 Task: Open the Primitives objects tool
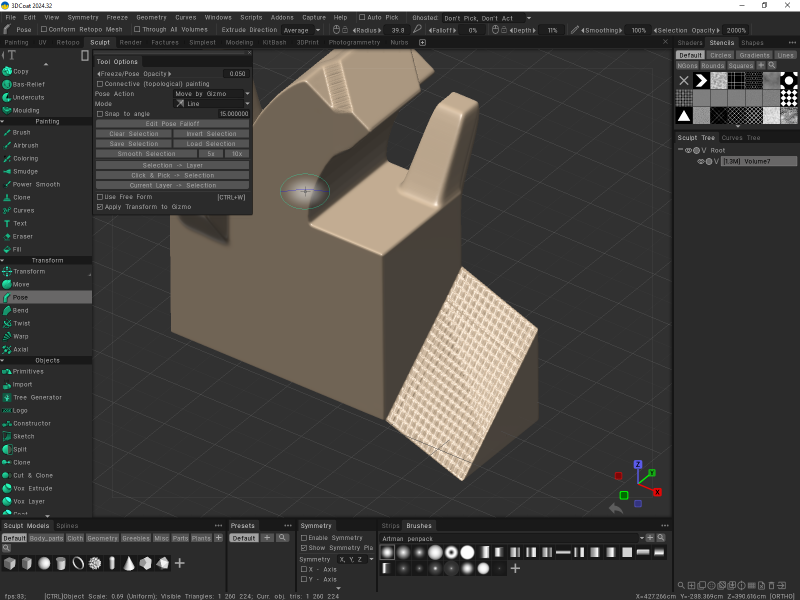tap(28, 372)
